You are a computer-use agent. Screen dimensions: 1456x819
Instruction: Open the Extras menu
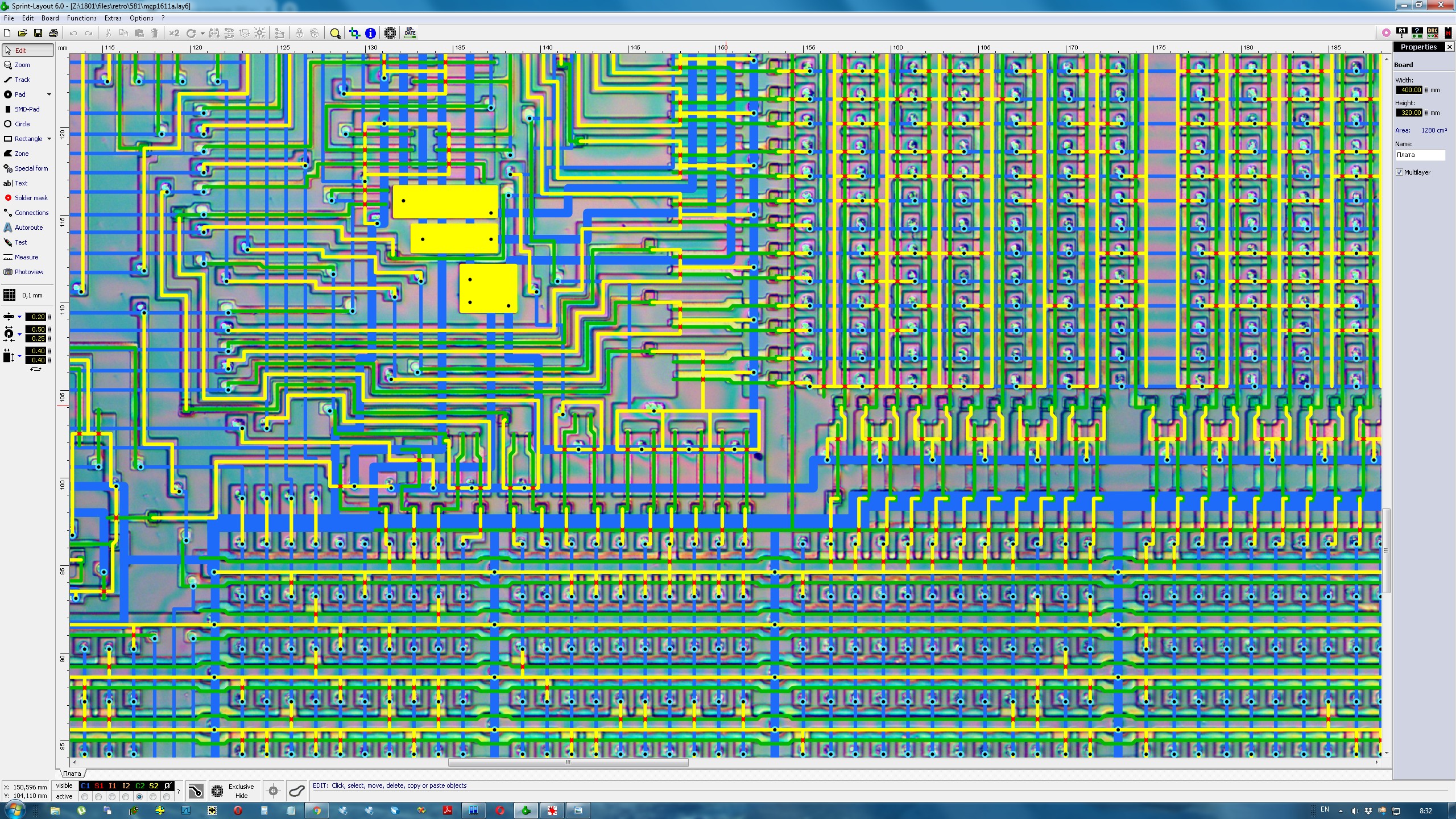click(x=113, y=18)
